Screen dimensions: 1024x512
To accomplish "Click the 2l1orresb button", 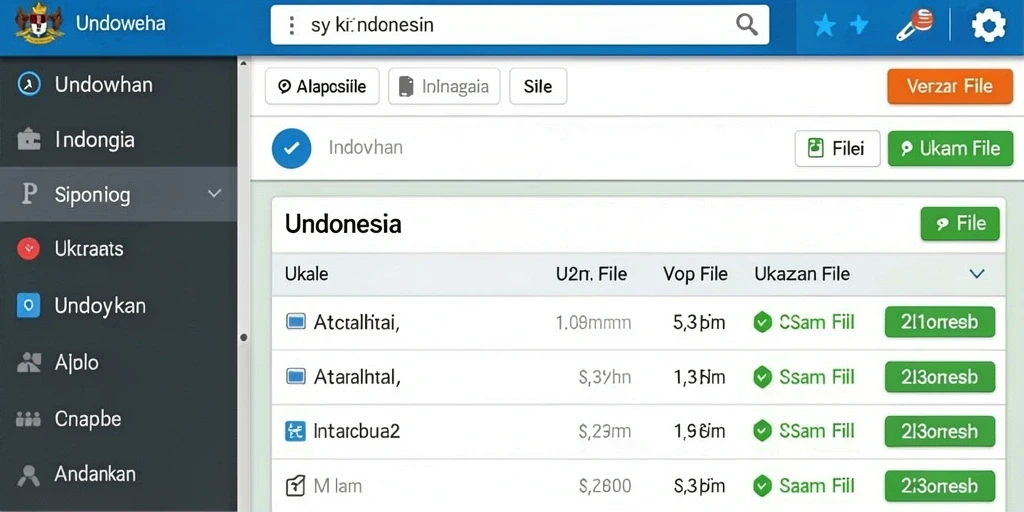I will pos(940,322).
